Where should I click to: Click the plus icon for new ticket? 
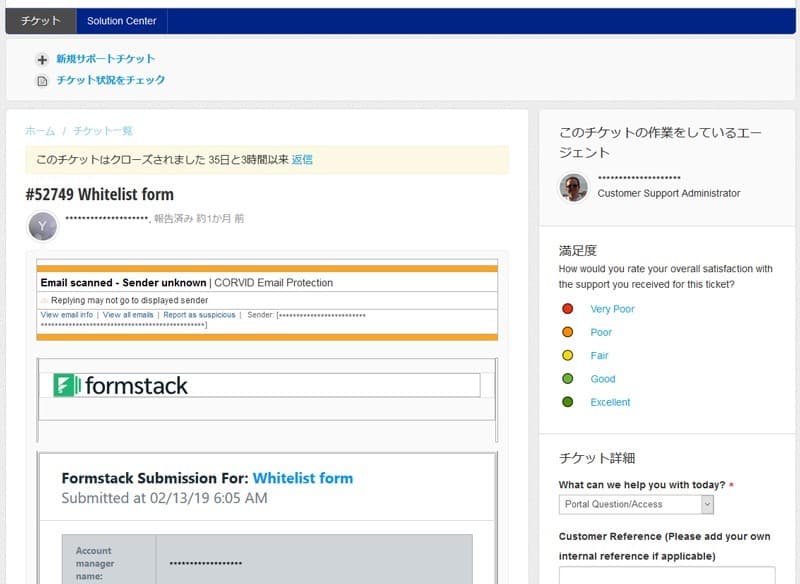(42, 60)
